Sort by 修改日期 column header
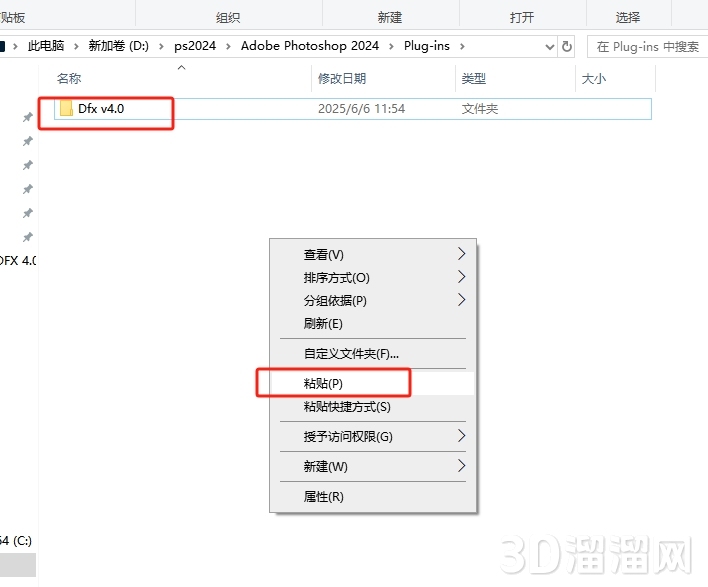The height and width of the screenshot is (587, 708). coord(342,79)
